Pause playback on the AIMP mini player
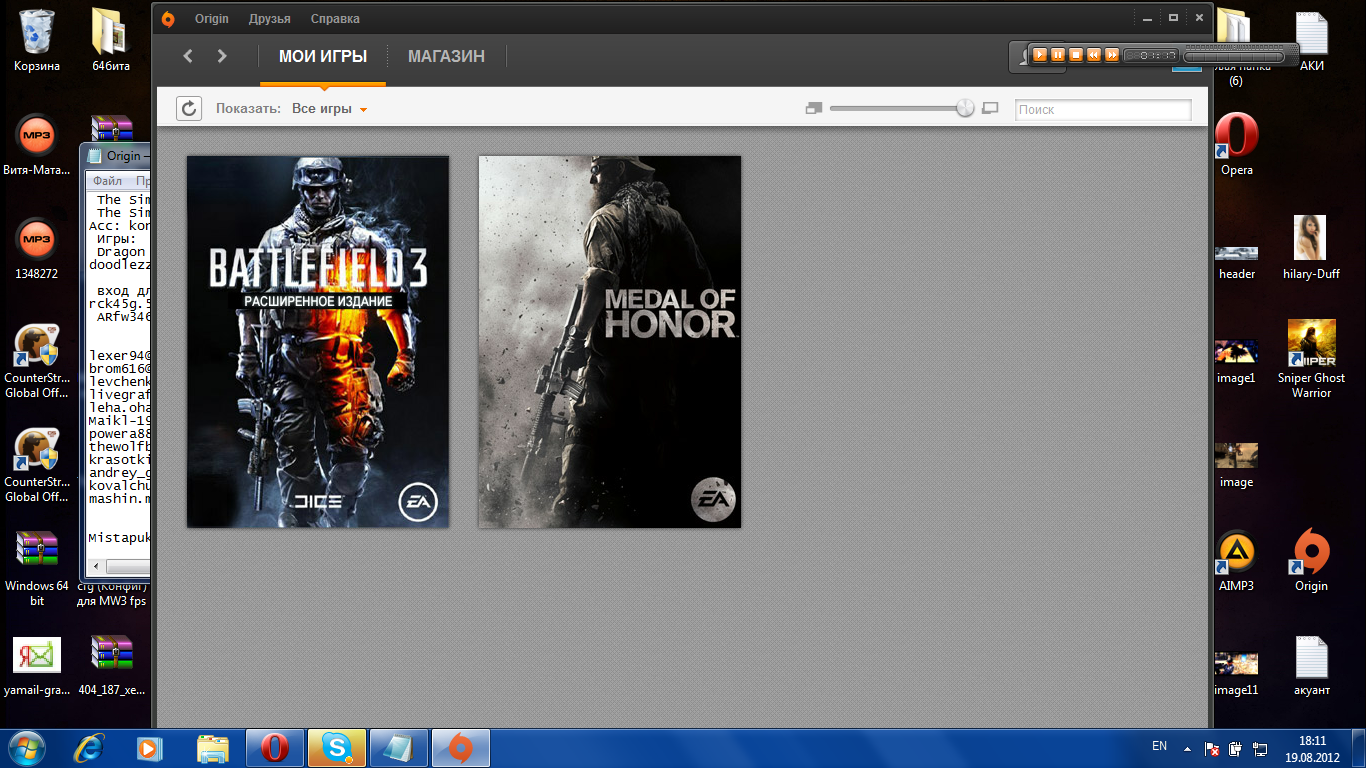Screen dimensions: 1366x768 [1058, 55]
